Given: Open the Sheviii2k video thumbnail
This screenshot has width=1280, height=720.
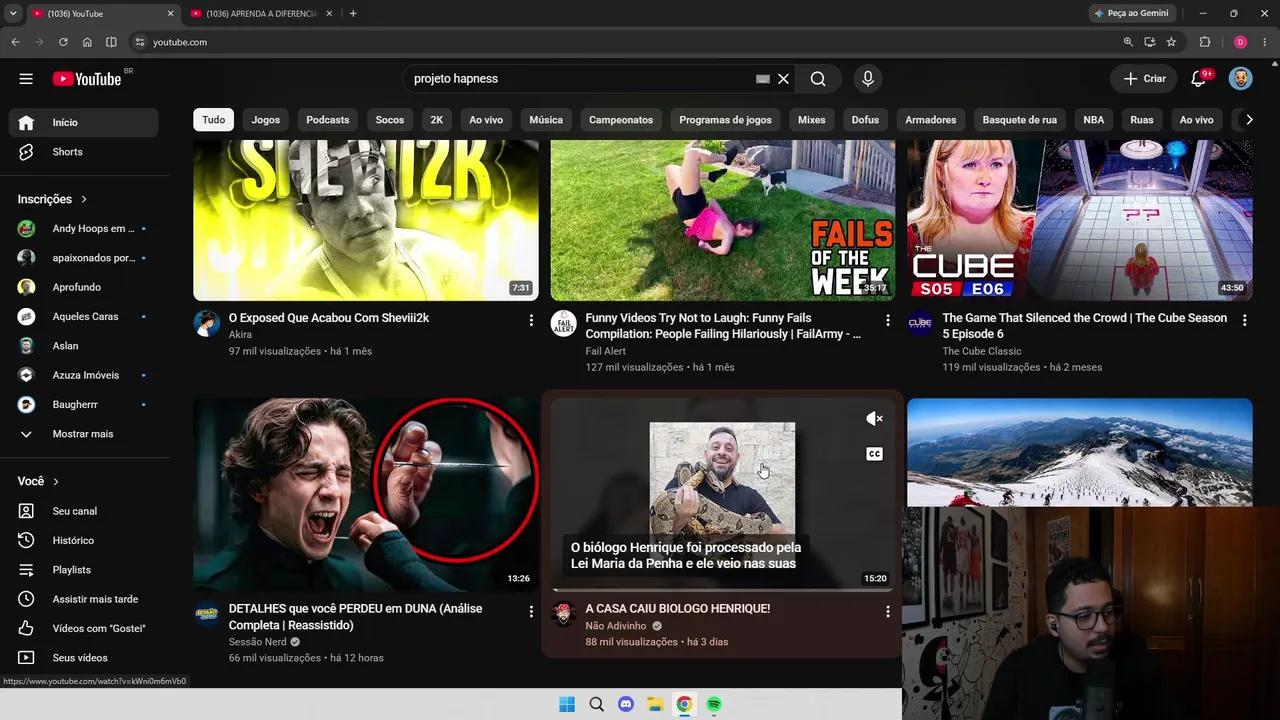Looking at the screenshot, I should tap(366, 220).
